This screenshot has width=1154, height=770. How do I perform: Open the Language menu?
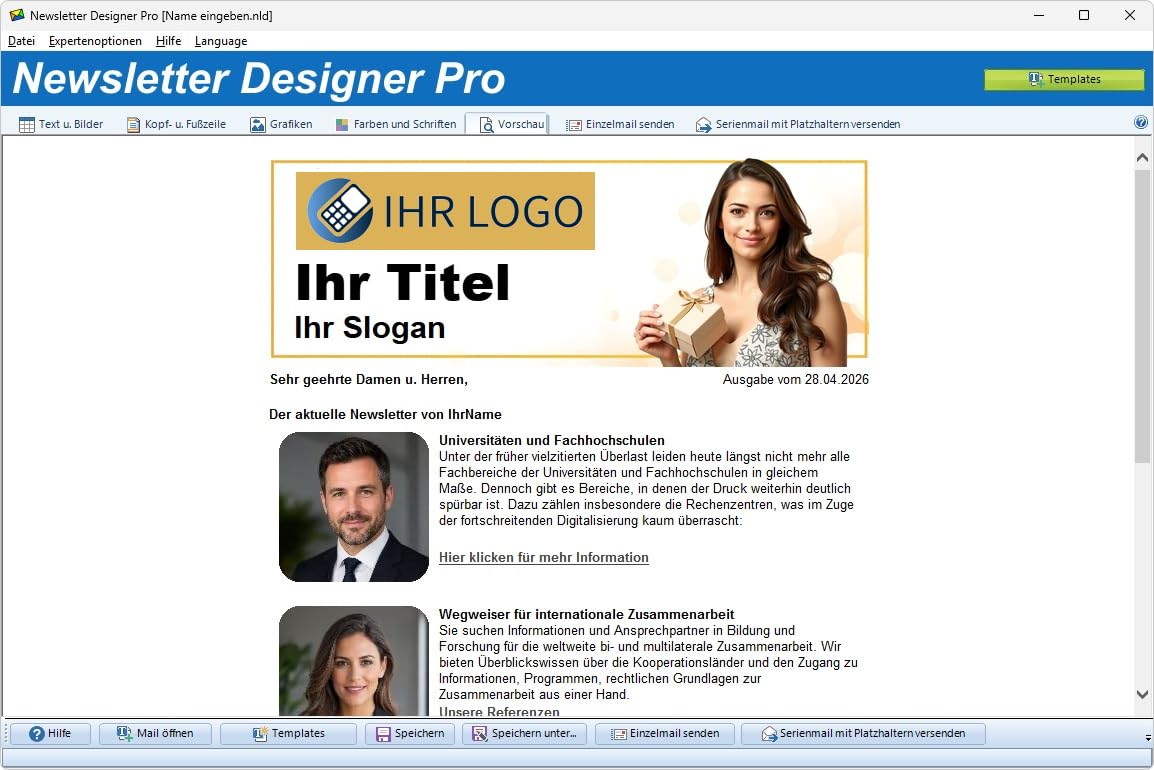click(221, 41)
